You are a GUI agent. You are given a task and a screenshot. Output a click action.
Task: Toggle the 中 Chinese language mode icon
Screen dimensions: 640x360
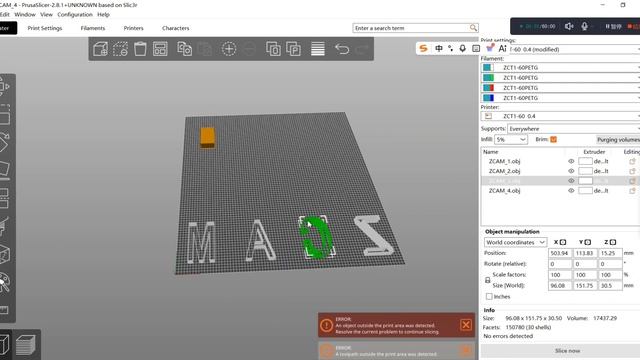point(439,48)
